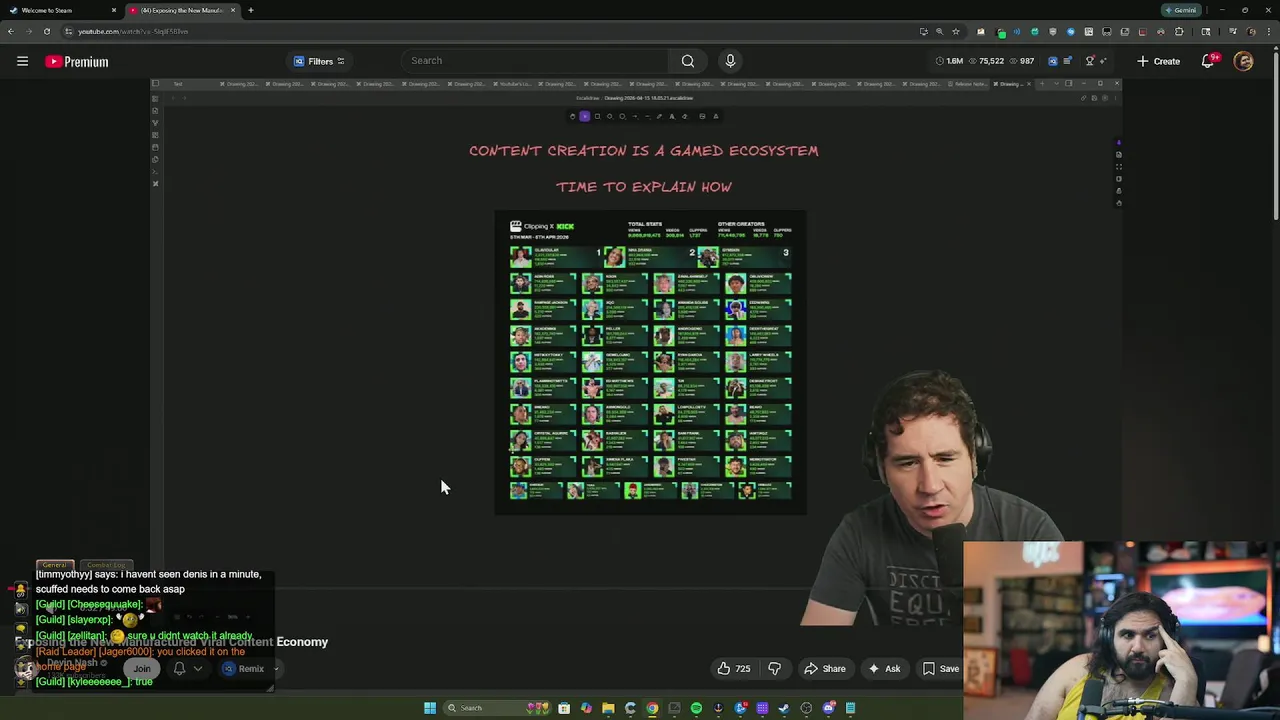1280x720 pixels.
Task: Go to YouTube Premium home logo
Action: [77, 62]
